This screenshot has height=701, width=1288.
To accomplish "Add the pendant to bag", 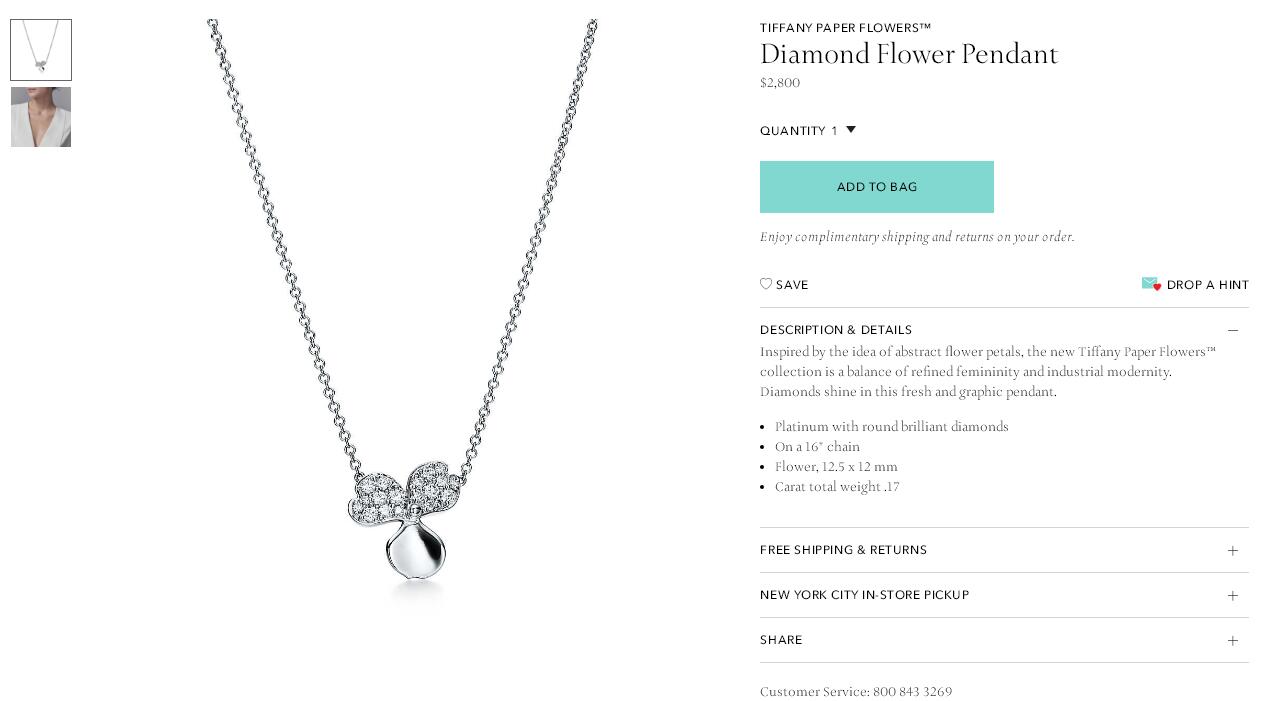I will coord(877,187).
